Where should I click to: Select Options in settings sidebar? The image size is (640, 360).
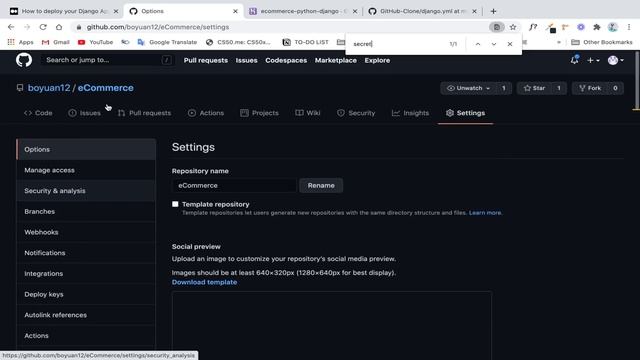(86, 149)
